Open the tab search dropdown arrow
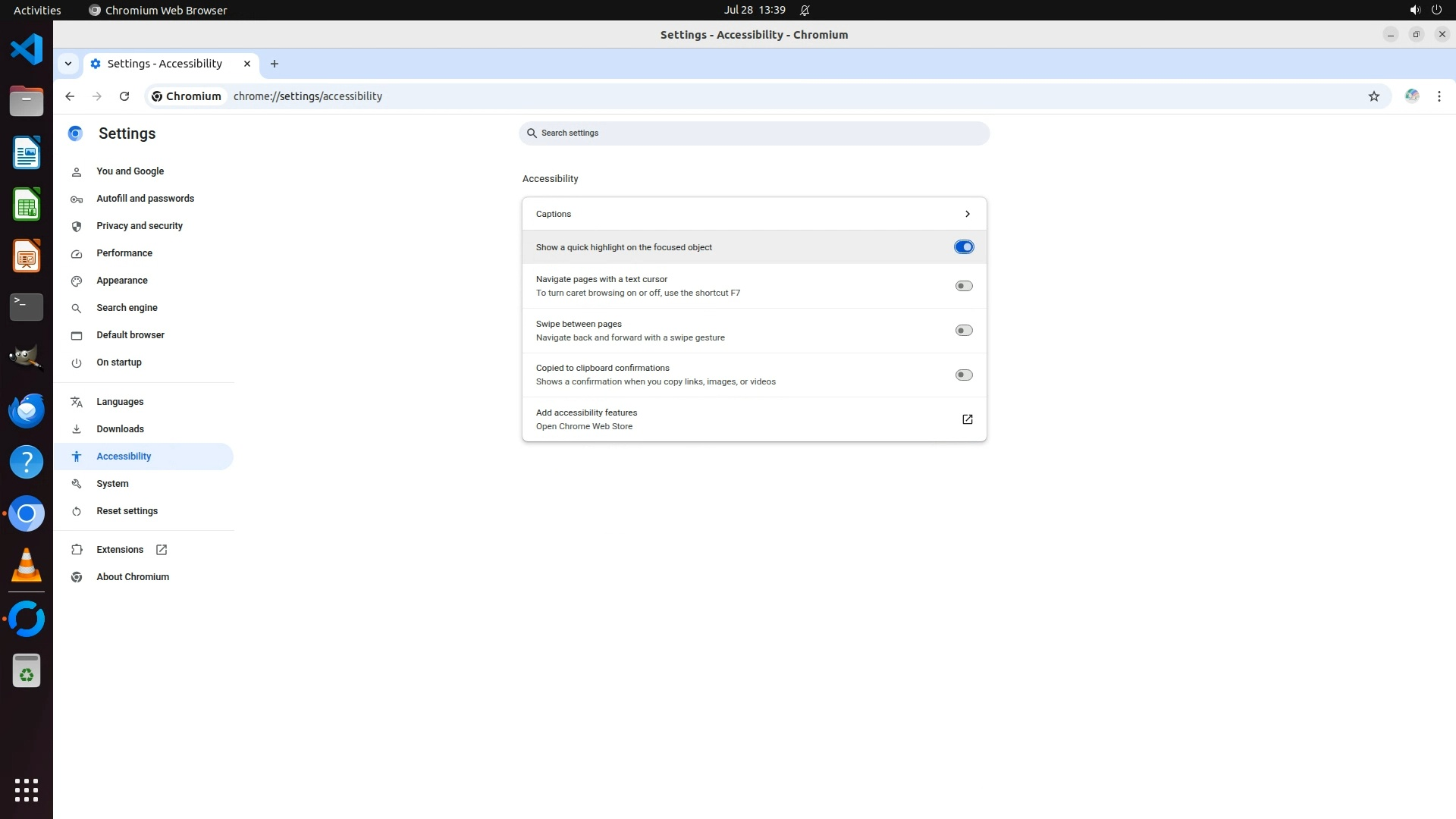 click(68, 64)
